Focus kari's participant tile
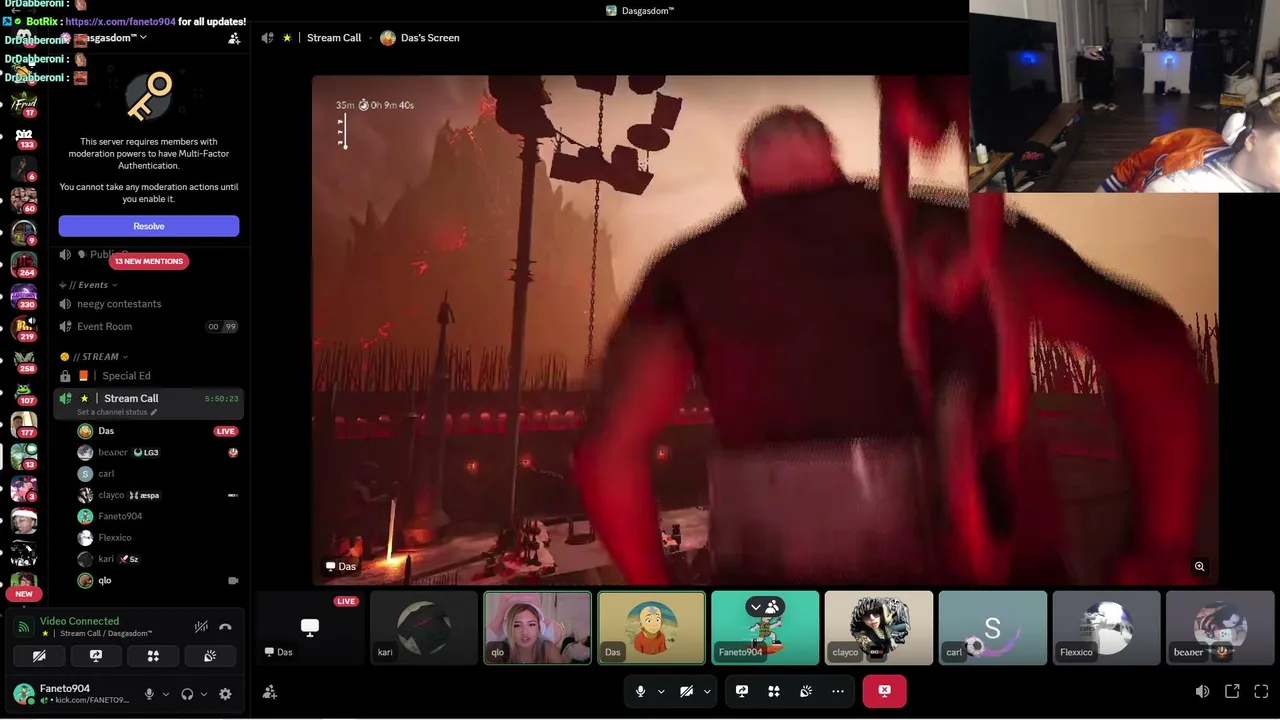This screenshot has height=720, width=1280. (424, 628)
